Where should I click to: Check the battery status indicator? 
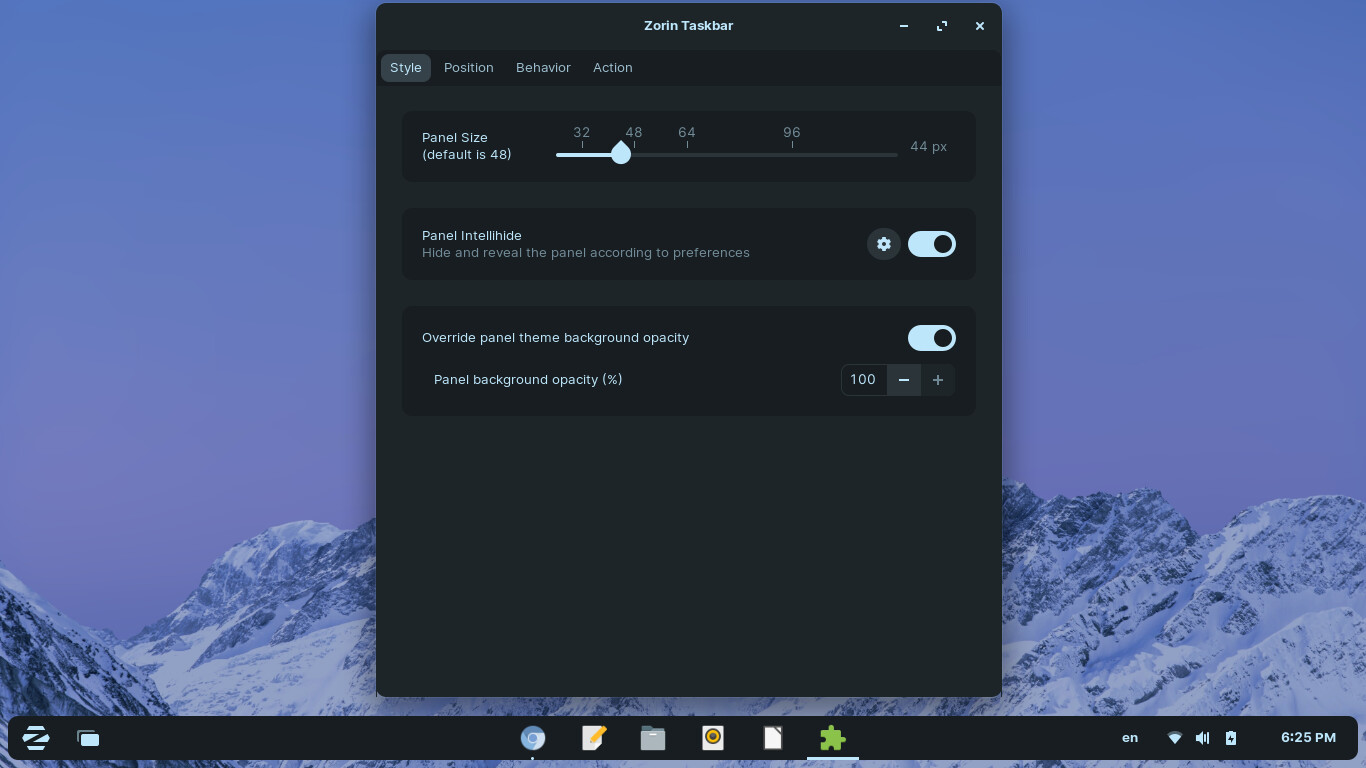pyautogui.click(x=1231, y=738)
